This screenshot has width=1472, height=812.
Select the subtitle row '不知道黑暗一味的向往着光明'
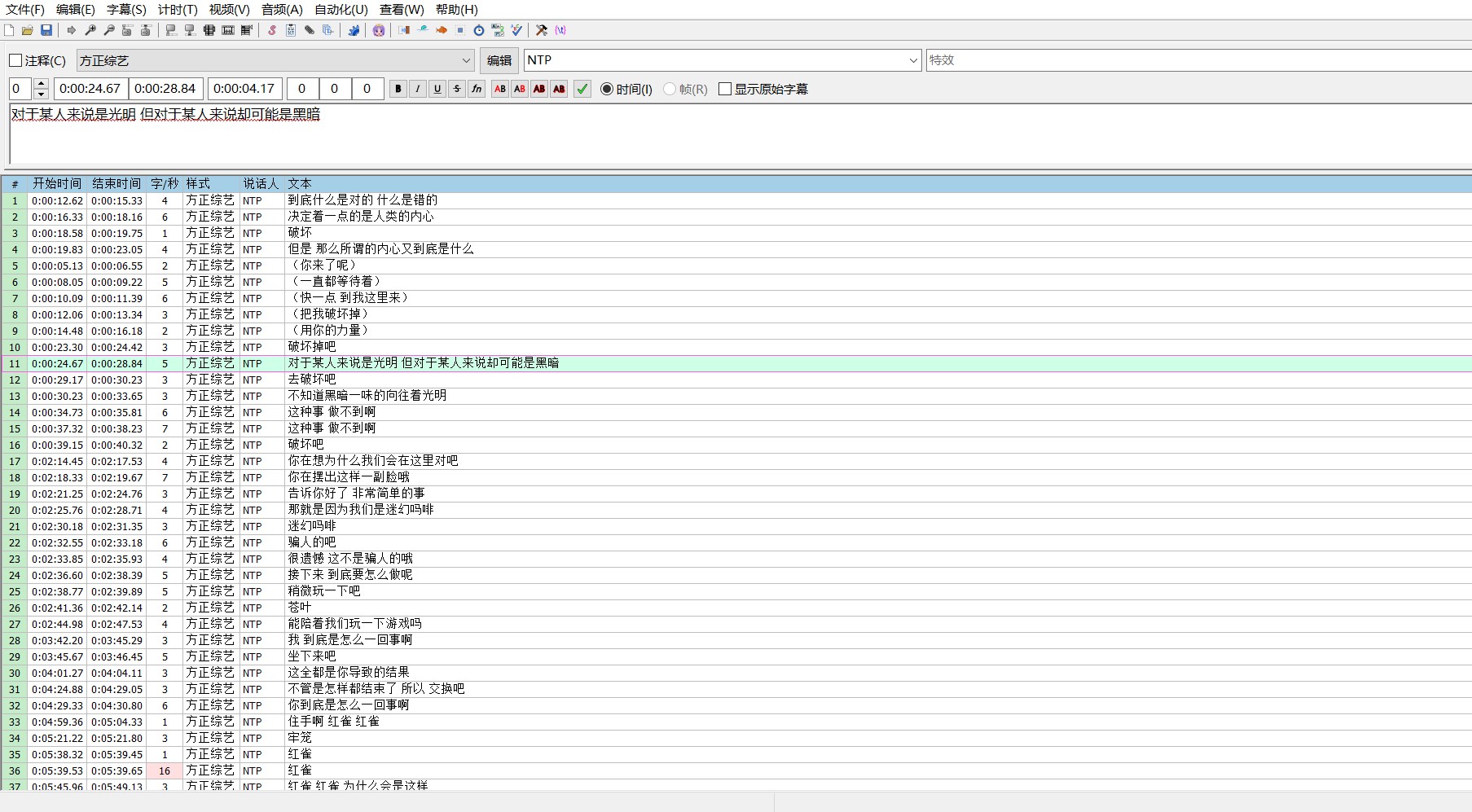click(x=736, y=396)
